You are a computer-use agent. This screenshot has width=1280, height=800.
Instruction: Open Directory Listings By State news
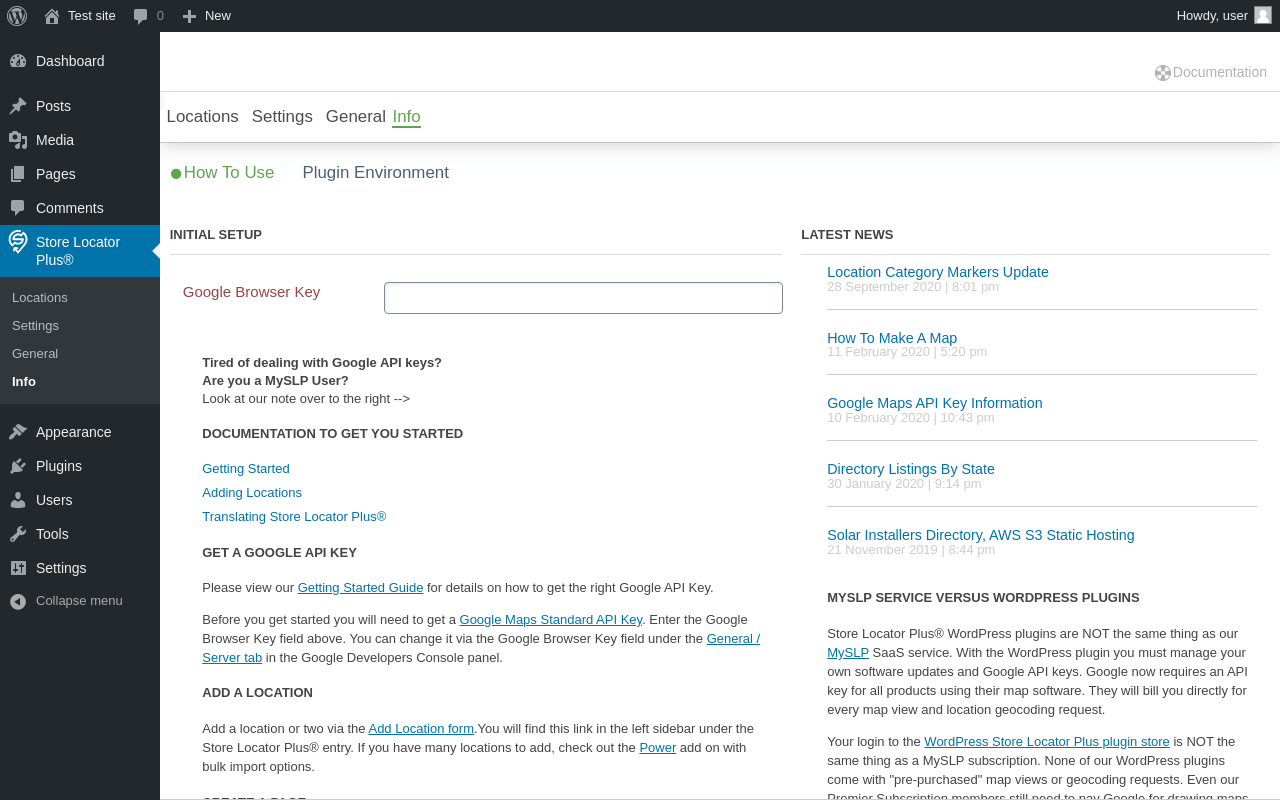tap(911, 469)
